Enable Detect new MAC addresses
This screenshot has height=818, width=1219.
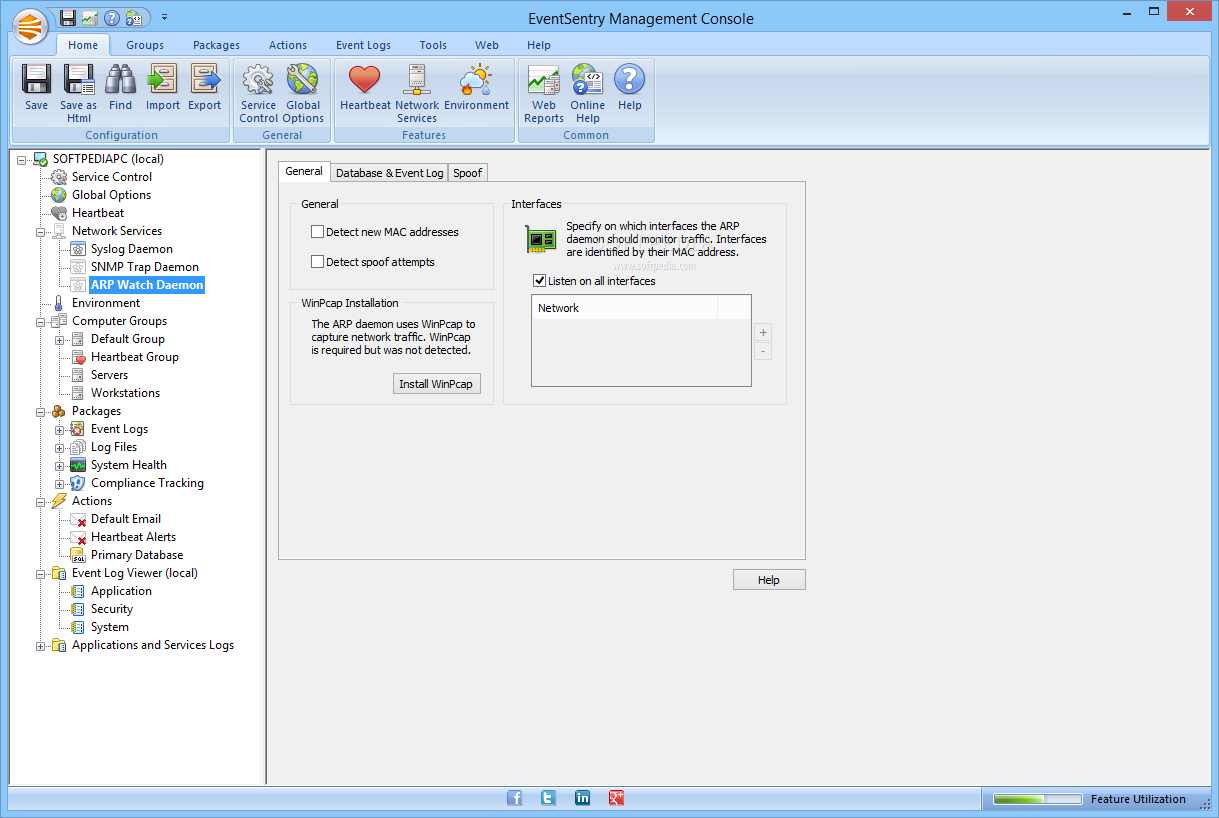tap(318, 232)
